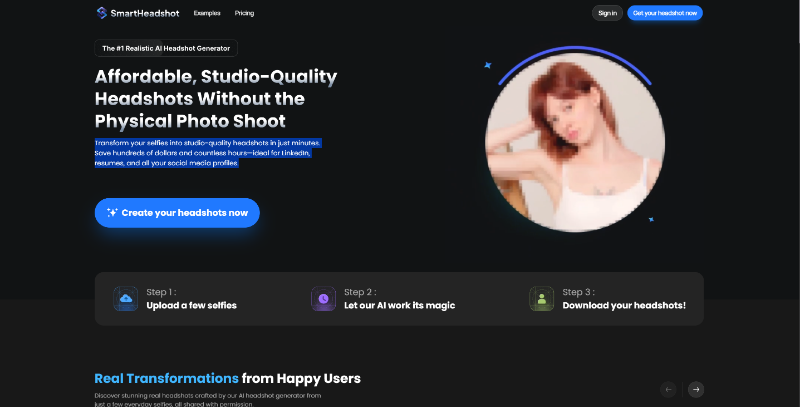The height and width of the screenshot is (407, 800).
Task: Click Get your headshot now button
Action: point(665,13)
